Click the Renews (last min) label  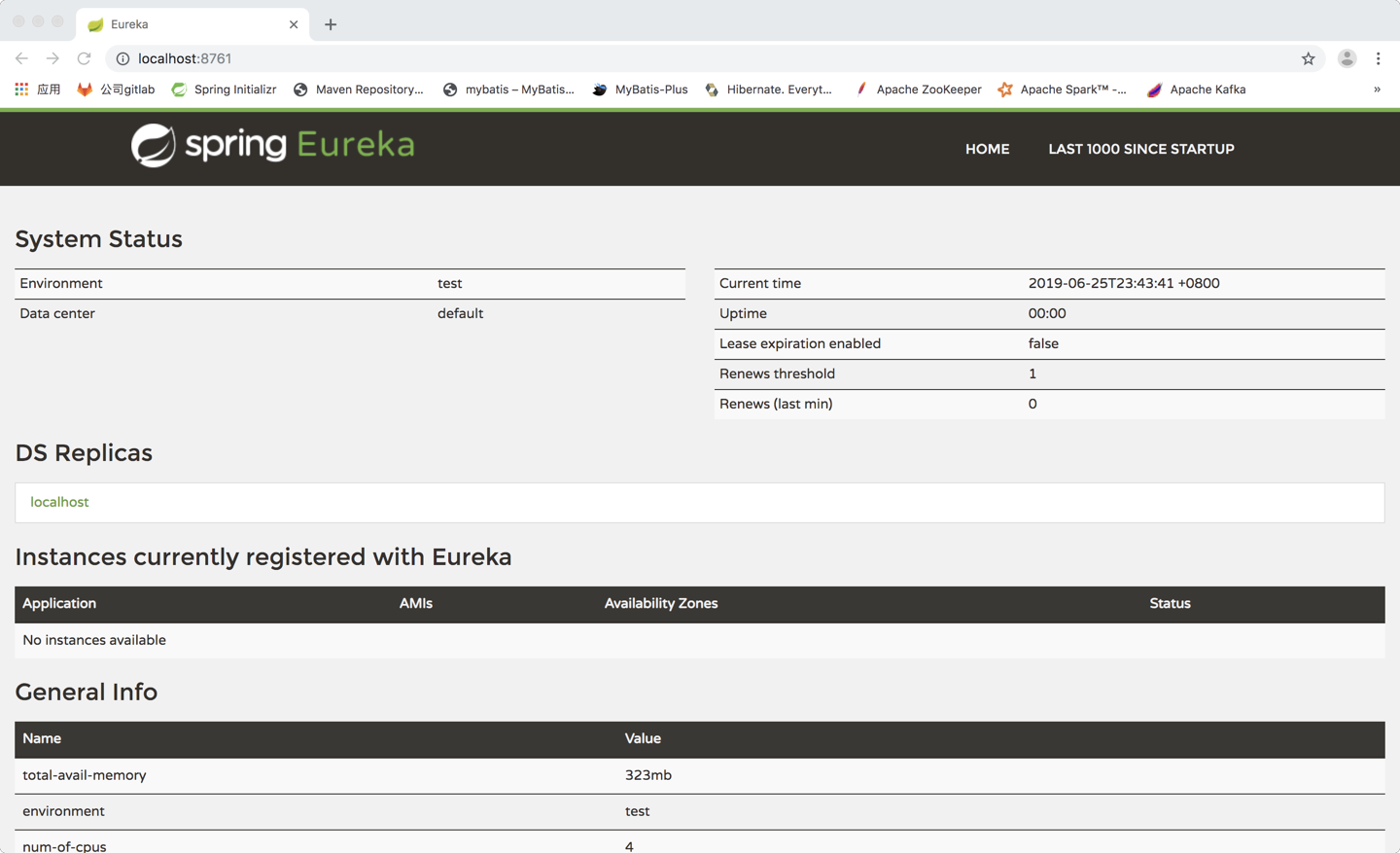776,404
